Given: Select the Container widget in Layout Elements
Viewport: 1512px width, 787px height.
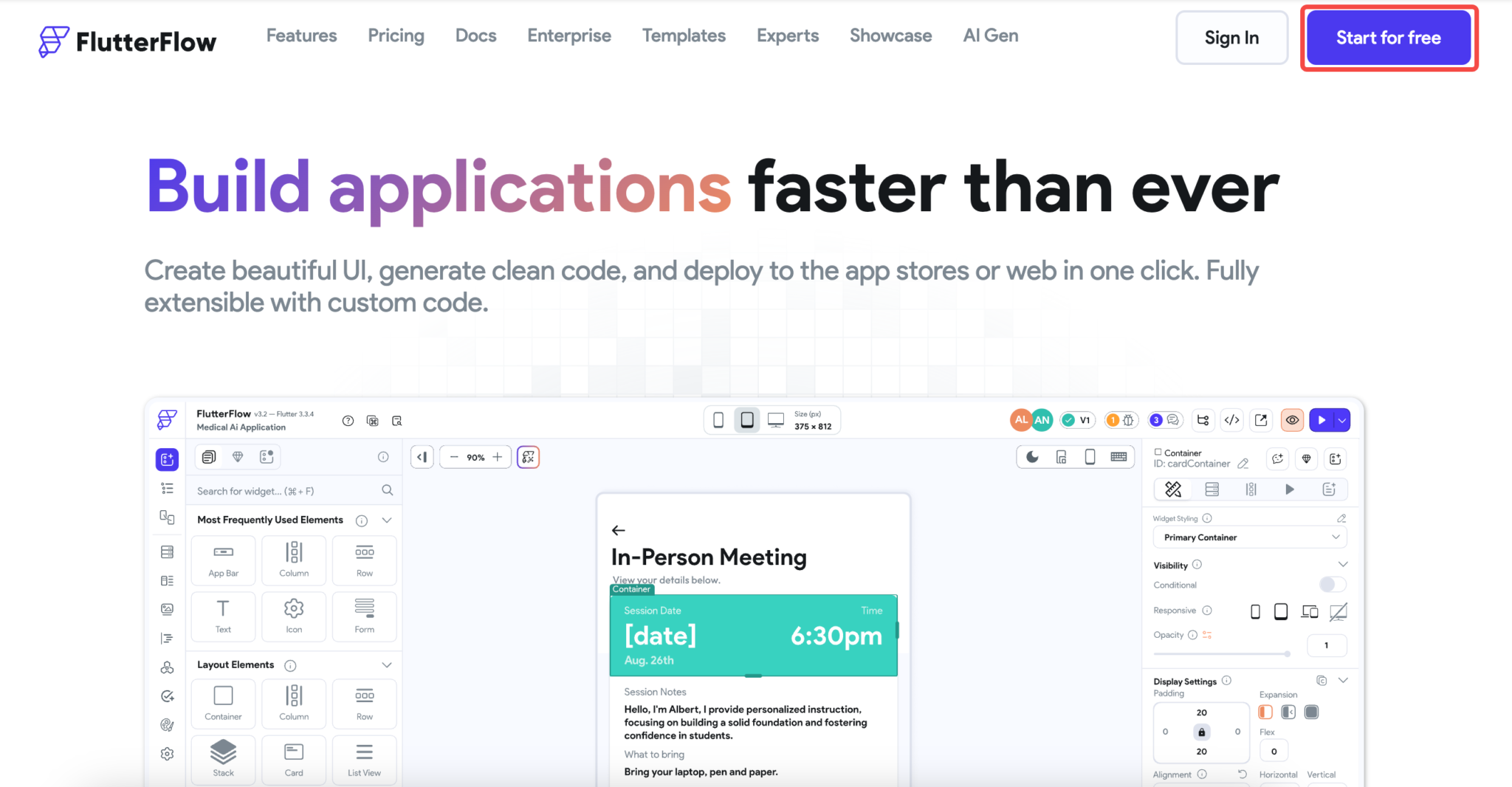Looking at the screenshot, I should click(223, 703).
